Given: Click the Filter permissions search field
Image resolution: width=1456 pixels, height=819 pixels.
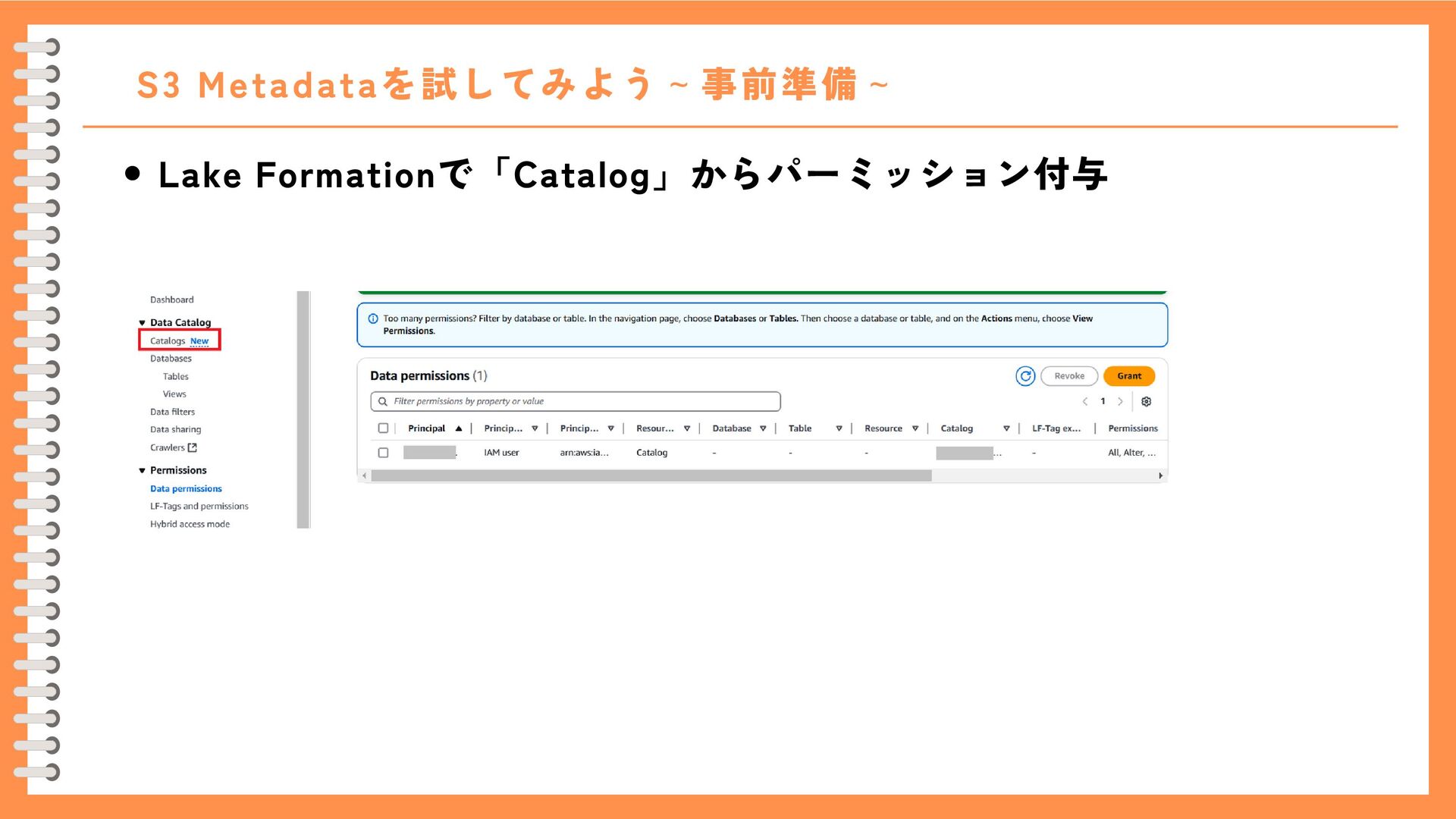Looking at the screenshot, I should [x=576, y=401].
